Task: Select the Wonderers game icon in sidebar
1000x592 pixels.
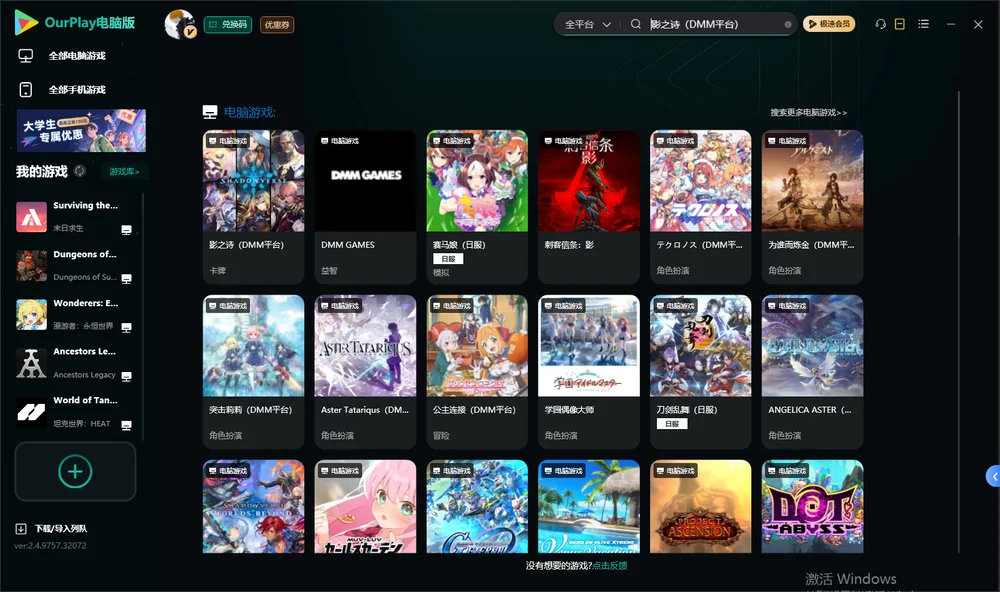Action: click(x=31, y=314)
